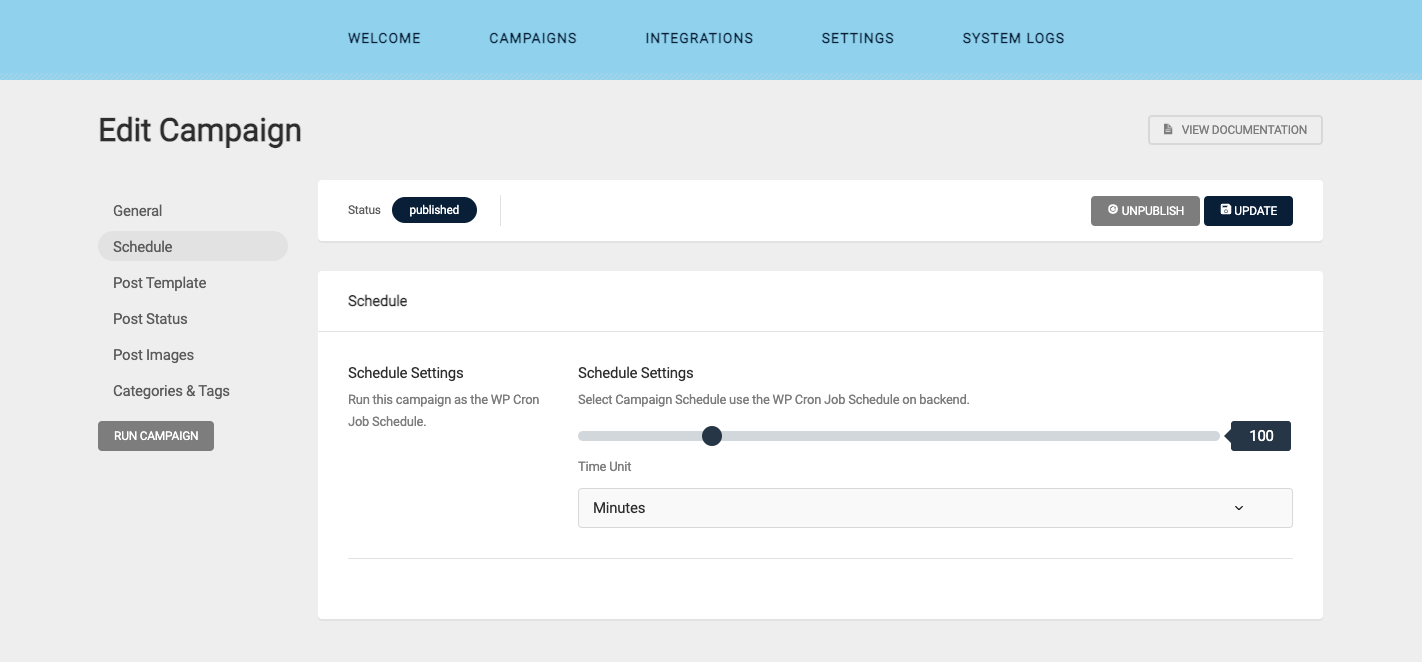
Task: Click the schedule slider handle
Action: tap(712, 436)
